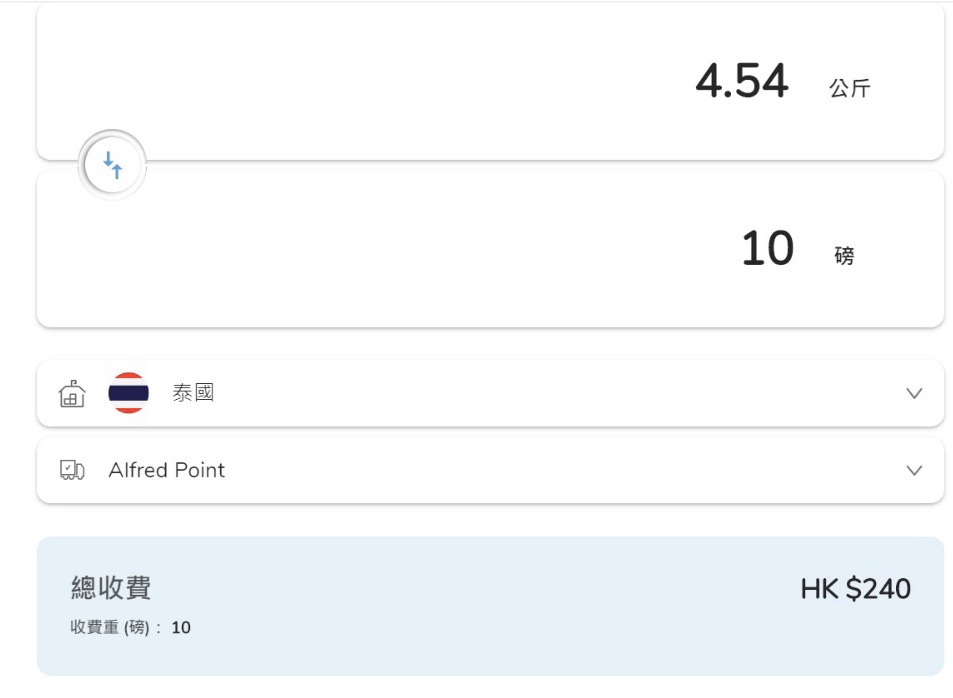Click the swap units arrows icon
The image size is (953, 698).
click(x=112, y=165)
